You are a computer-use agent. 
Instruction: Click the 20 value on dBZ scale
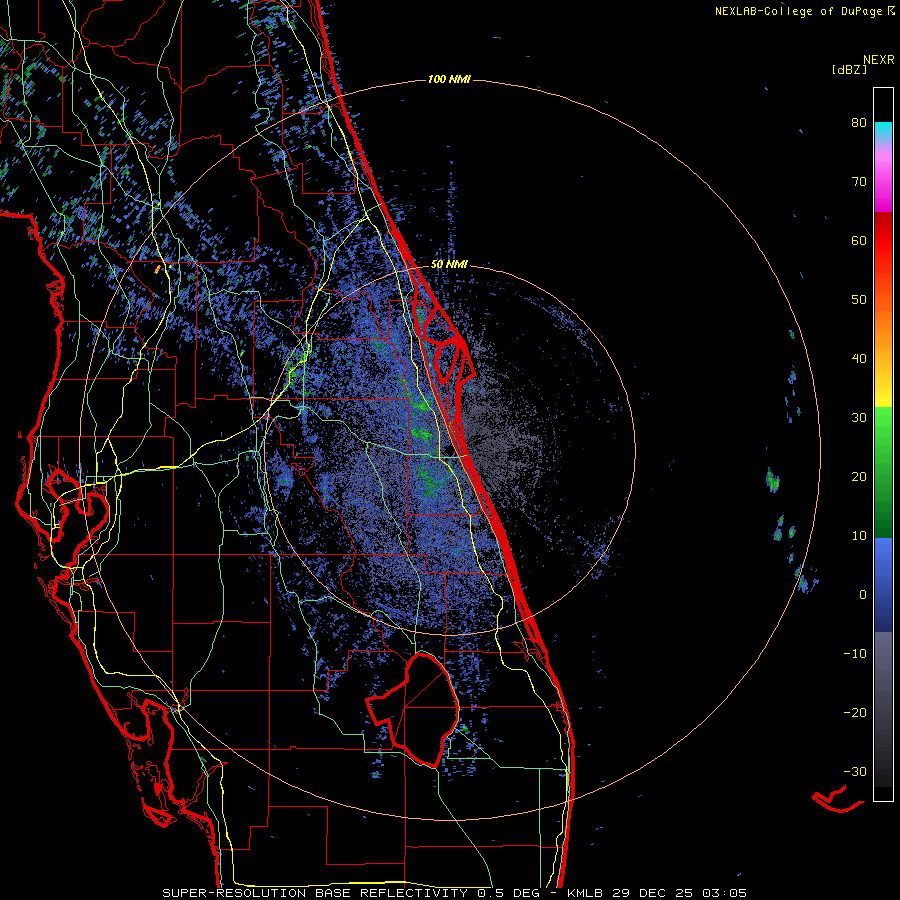click(x=859, y=476)
